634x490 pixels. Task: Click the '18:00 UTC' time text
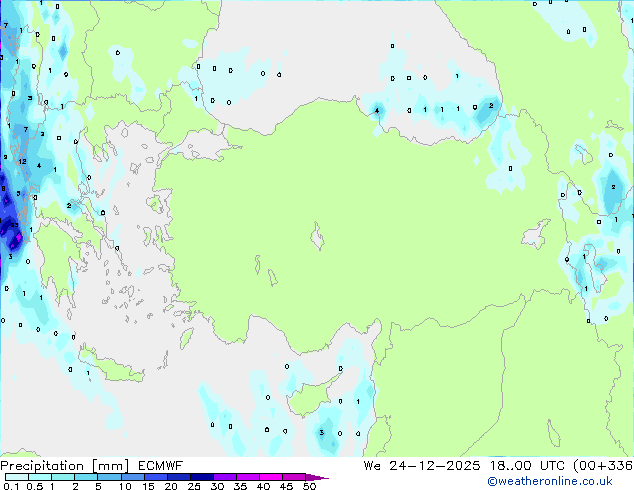527,466
